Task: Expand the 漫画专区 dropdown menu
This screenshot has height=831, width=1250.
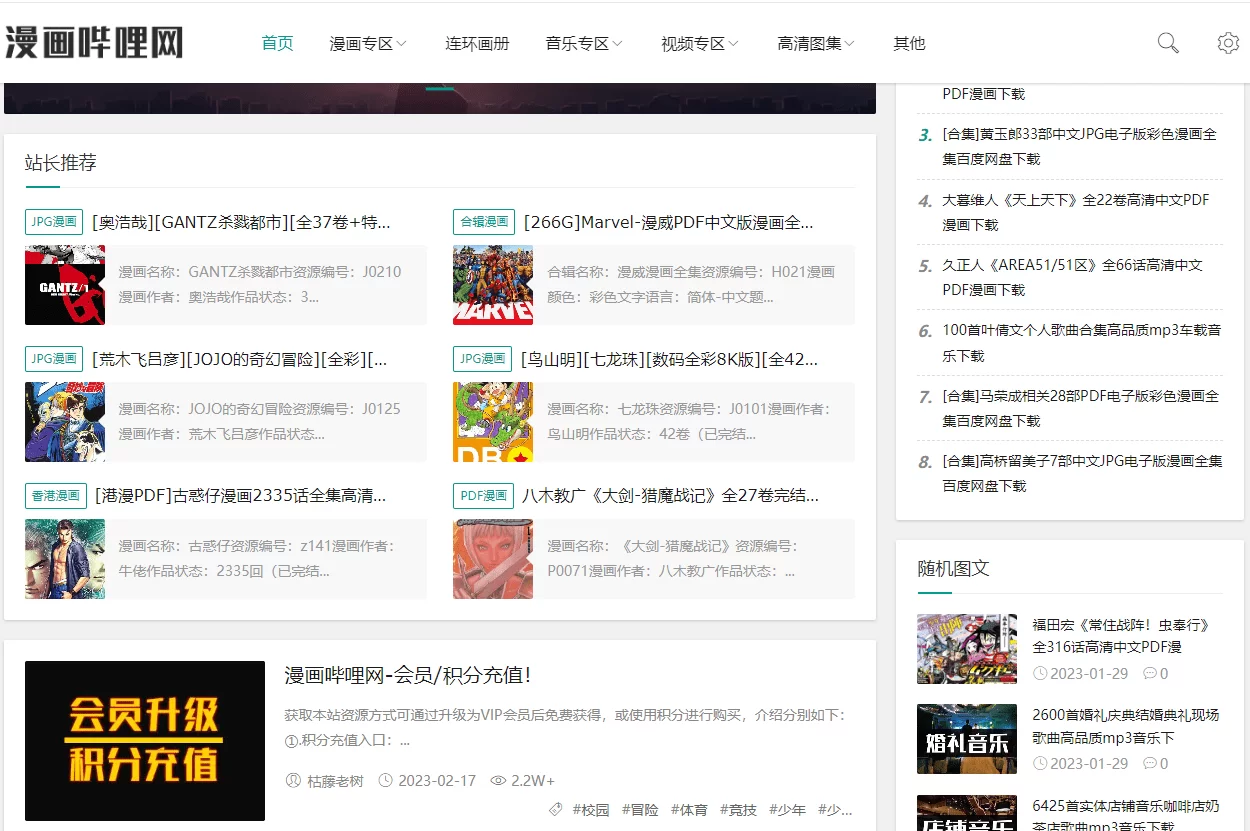Action: pos(368,44)
